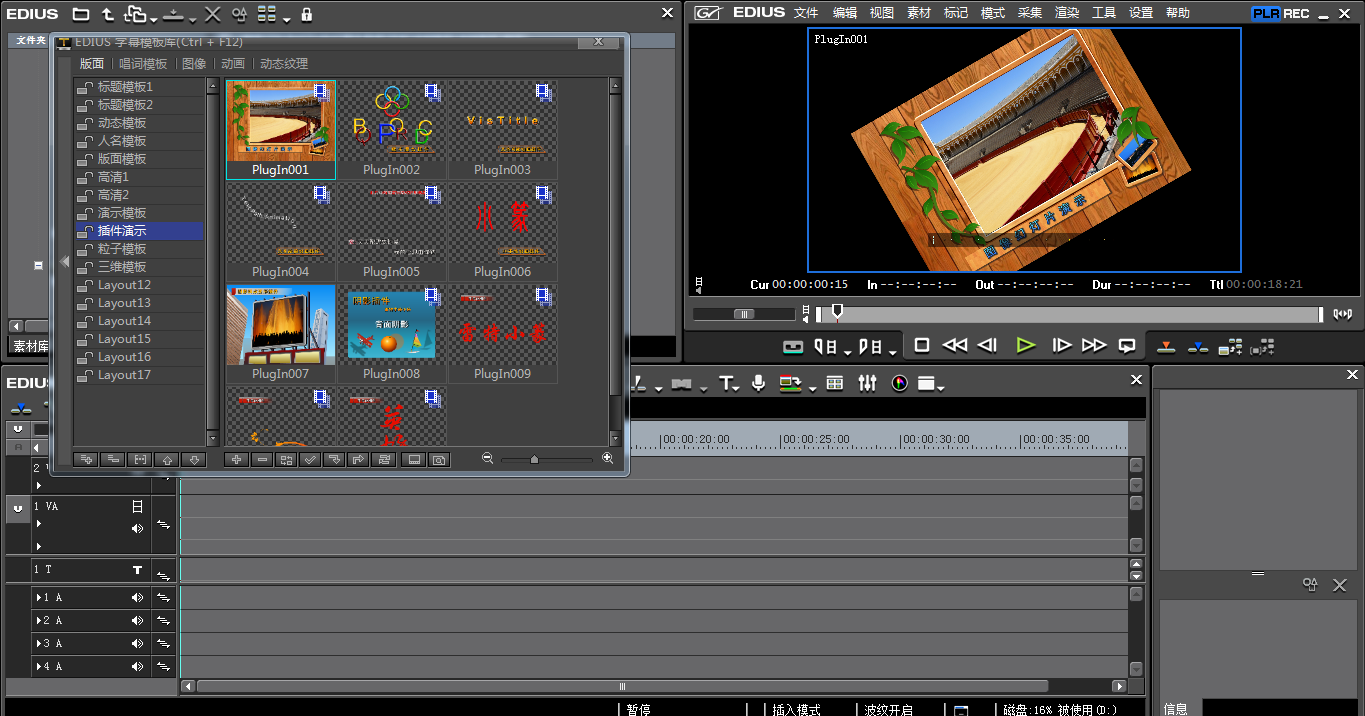1365x716 pixels.
Task: Click the thumbnail size slider handle
Action: pos(534,459)
